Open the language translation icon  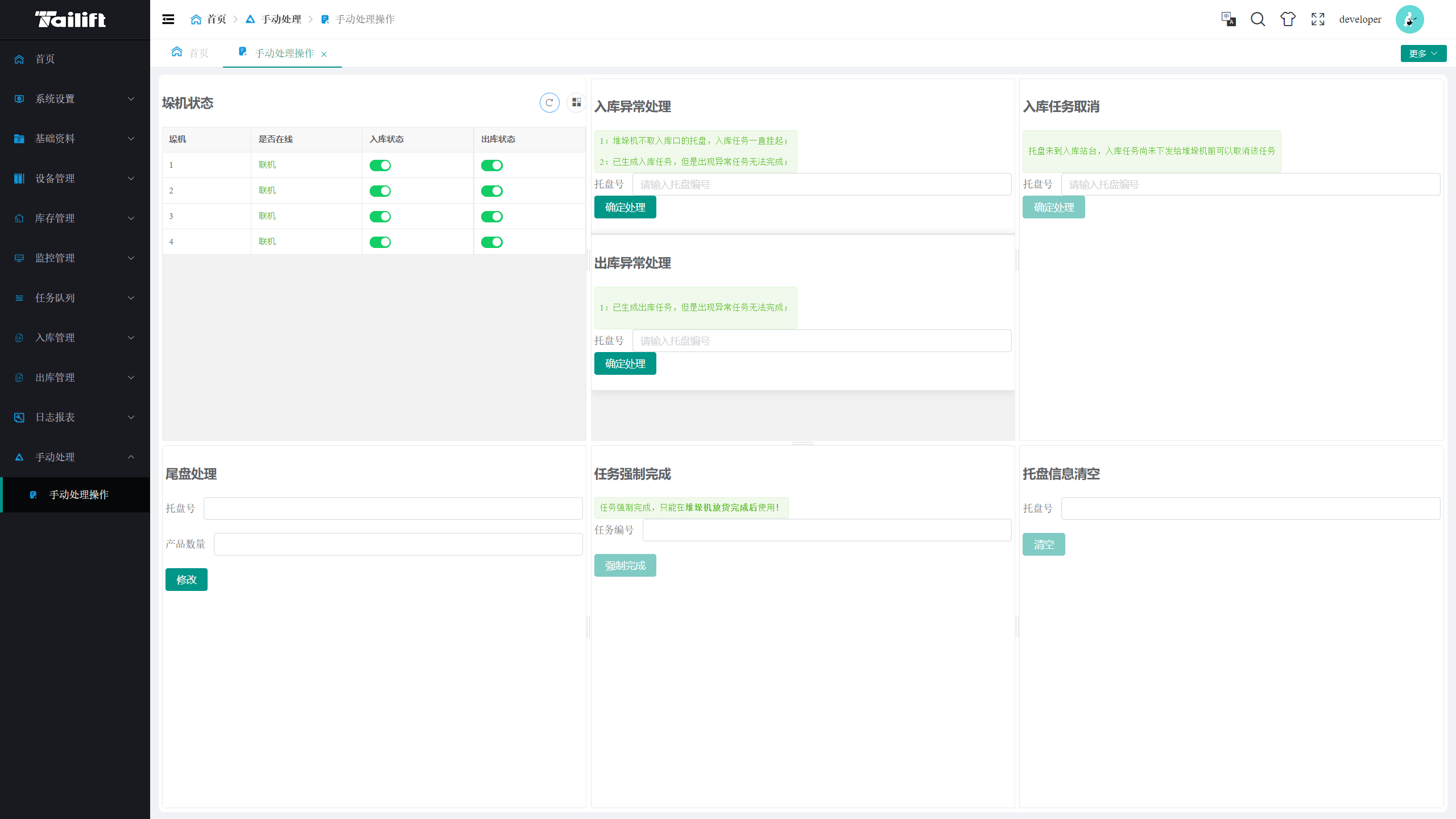pyautogui.click(x=1228, y=19)
